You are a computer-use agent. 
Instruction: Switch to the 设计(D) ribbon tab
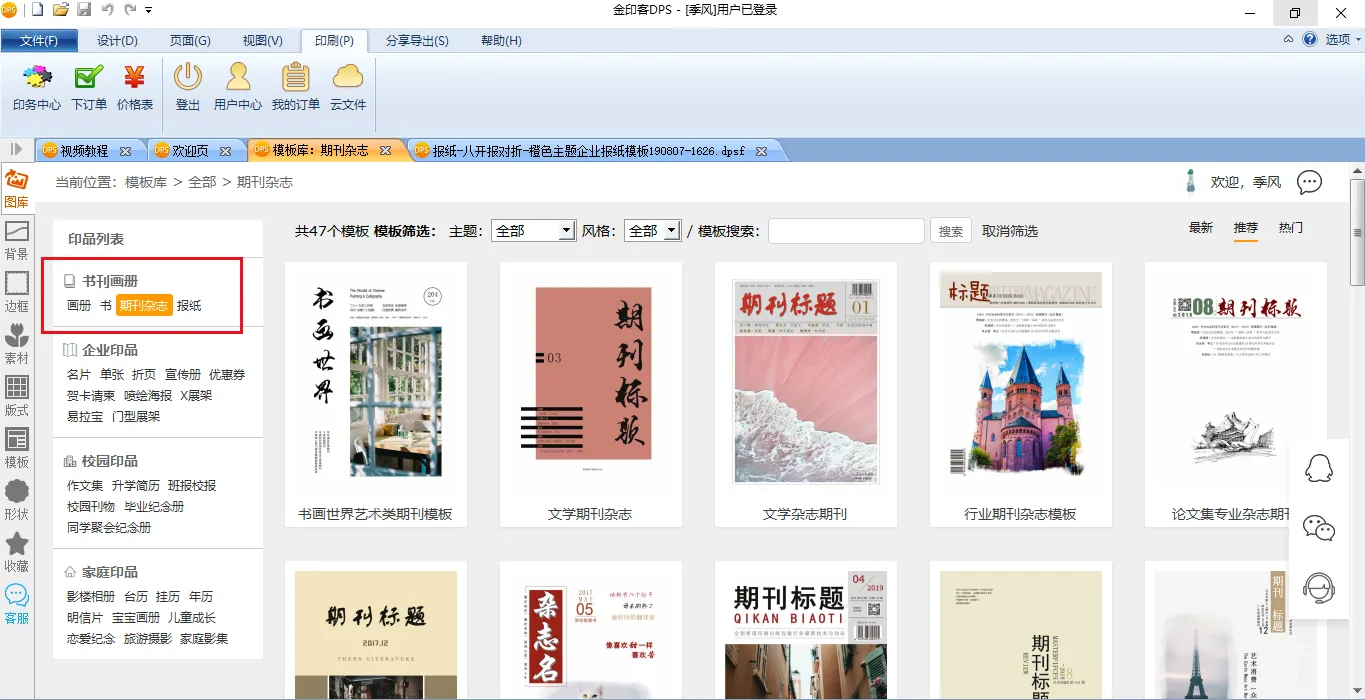pyautogui.click(x=117, y=41)
